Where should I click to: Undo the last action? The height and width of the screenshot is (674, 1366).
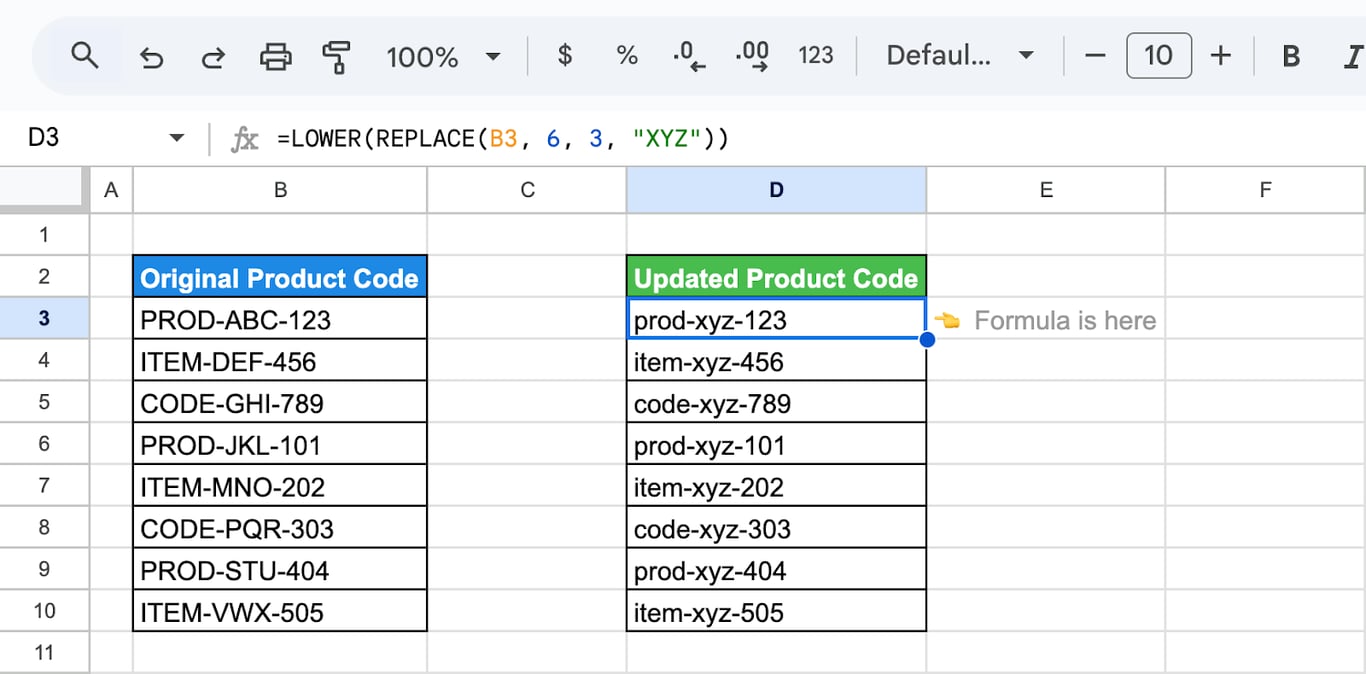pos(151,57)
